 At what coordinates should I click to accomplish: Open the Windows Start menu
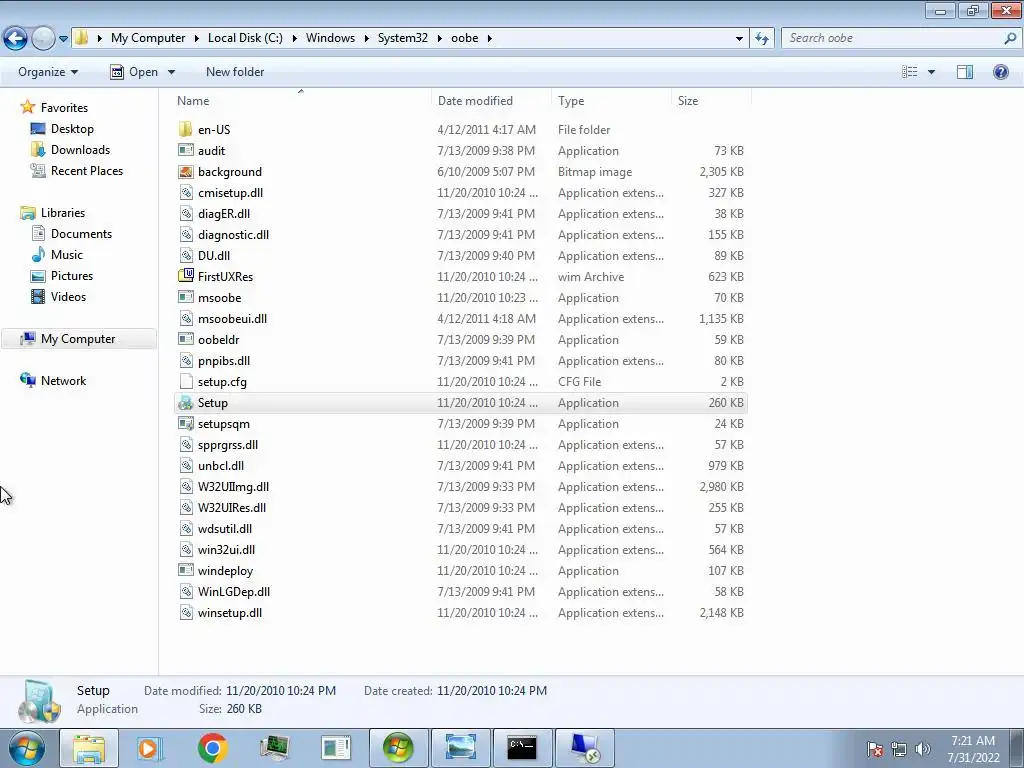[x=27, y=748]
